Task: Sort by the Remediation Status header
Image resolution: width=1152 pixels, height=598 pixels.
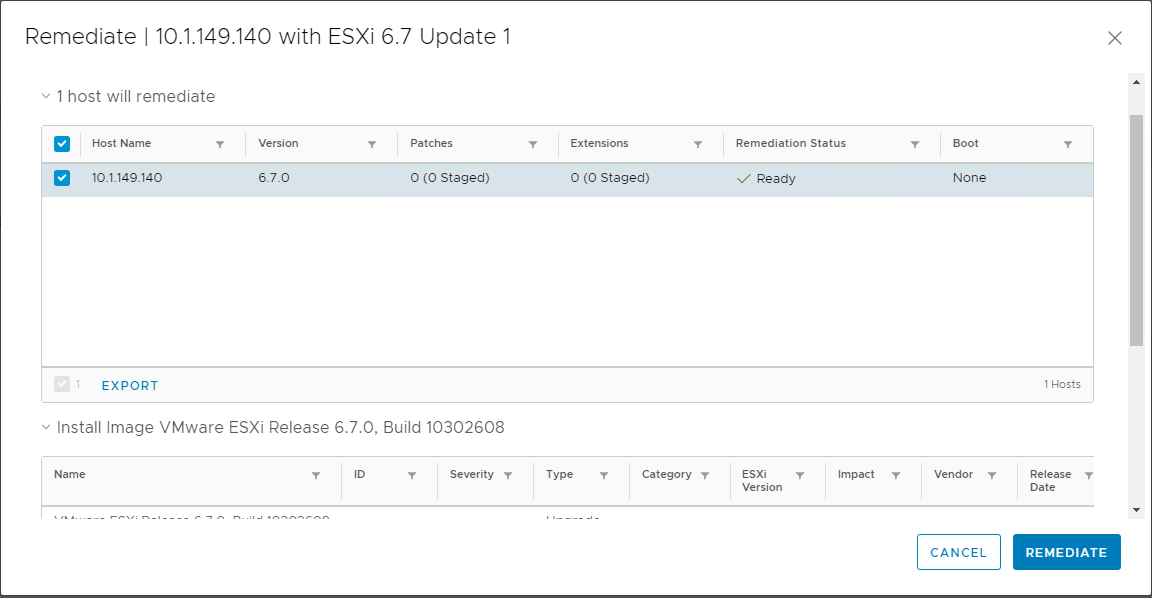Action: click(x=791, y=143)
